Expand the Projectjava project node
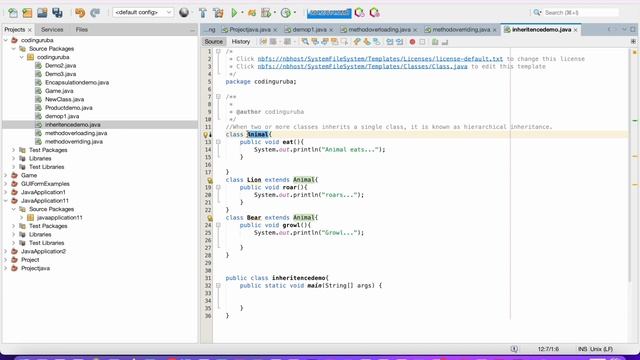The width and height of the screenshot is (640, 360). coord(6,269)
